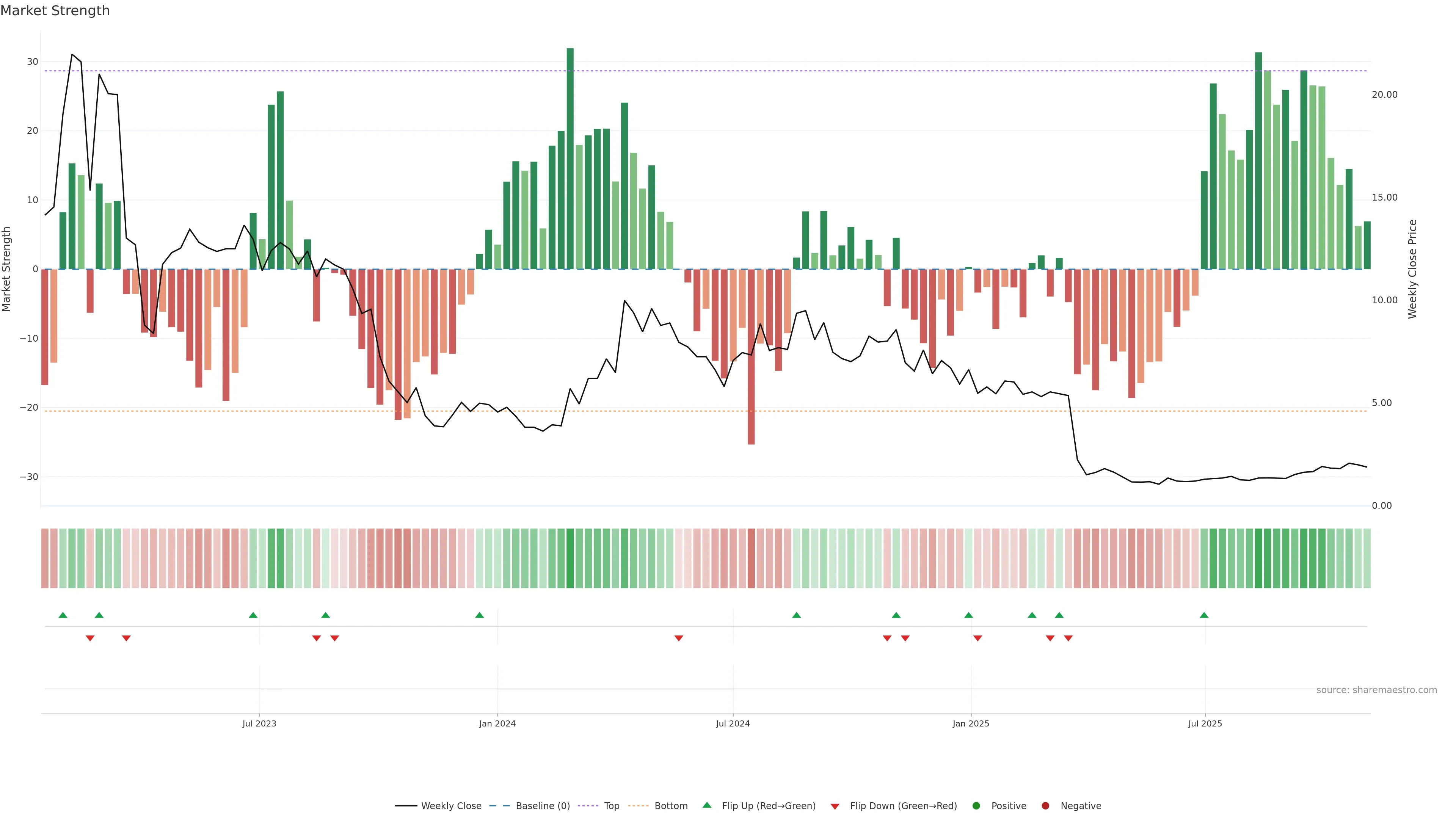Click the Weekly Close Price axis title
Image resolution: width=1456 pixels, height=819 pixels.
coord(1412,269)
